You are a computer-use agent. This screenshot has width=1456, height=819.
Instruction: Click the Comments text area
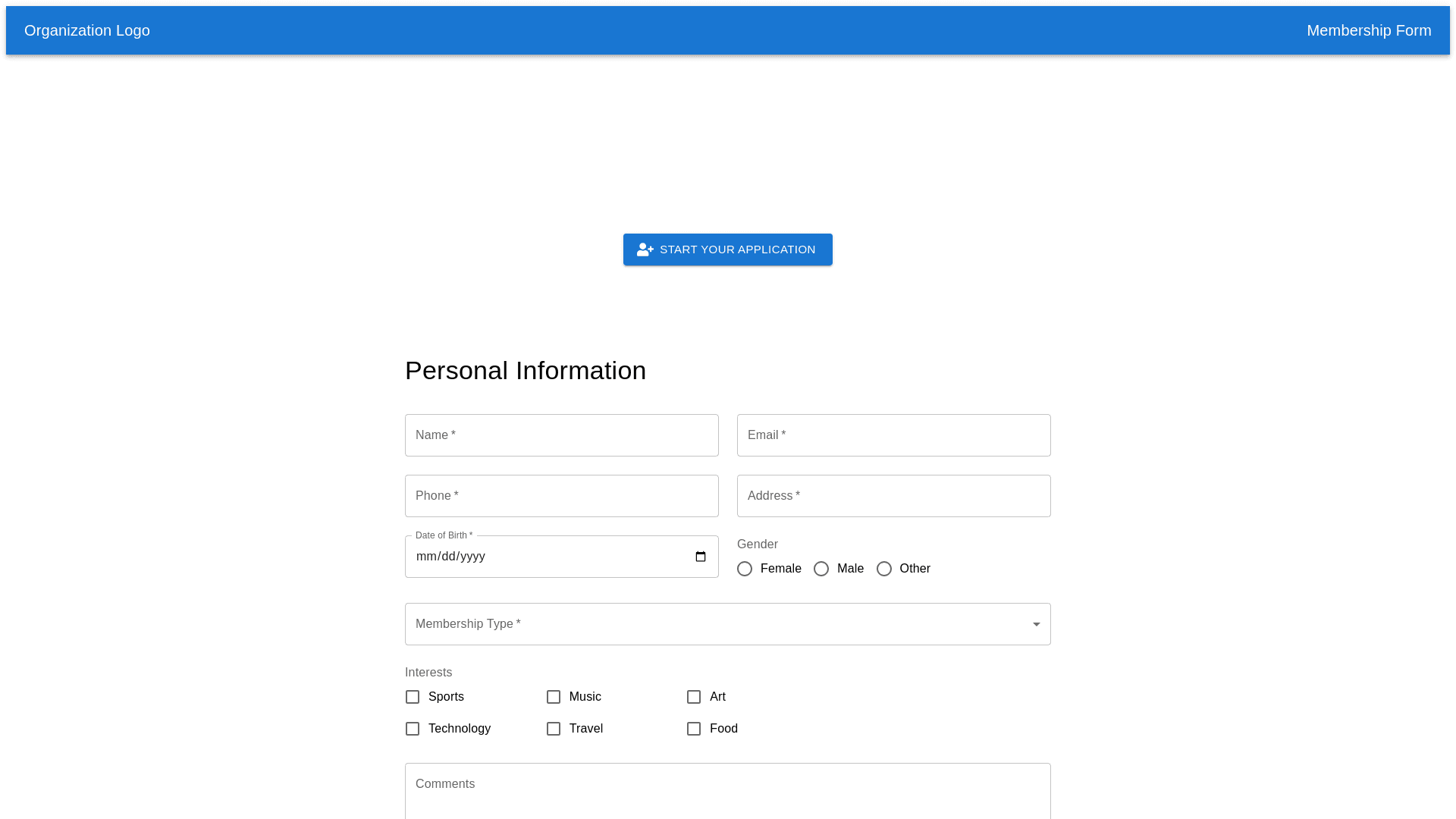pos(727,792)
